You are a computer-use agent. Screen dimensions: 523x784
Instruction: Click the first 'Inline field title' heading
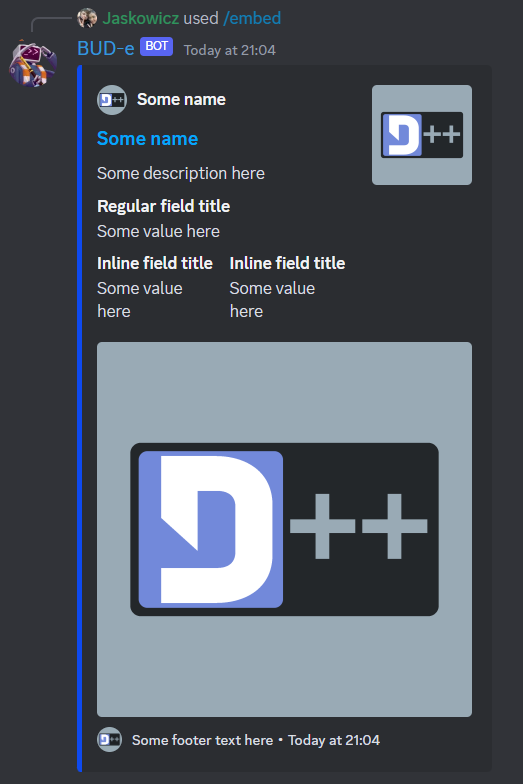click(155, 263)
